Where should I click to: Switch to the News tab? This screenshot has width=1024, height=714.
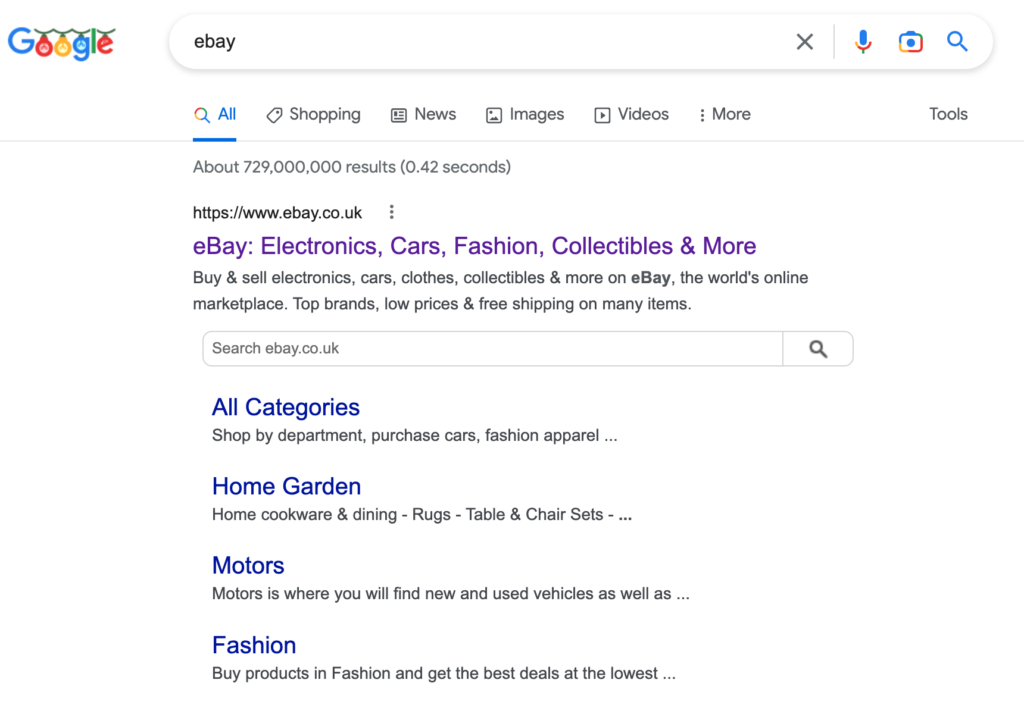(x=423, y=115)
